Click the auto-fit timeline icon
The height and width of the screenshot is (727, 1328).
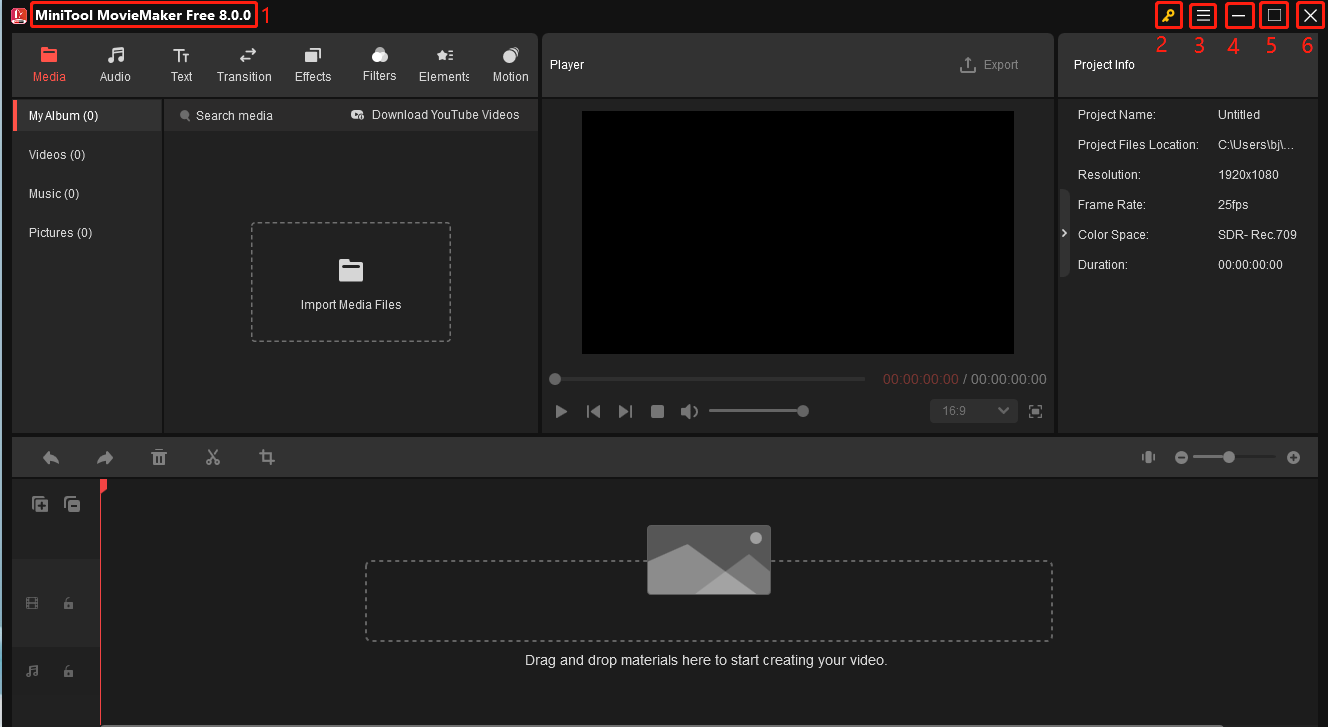click(1149, 457)
